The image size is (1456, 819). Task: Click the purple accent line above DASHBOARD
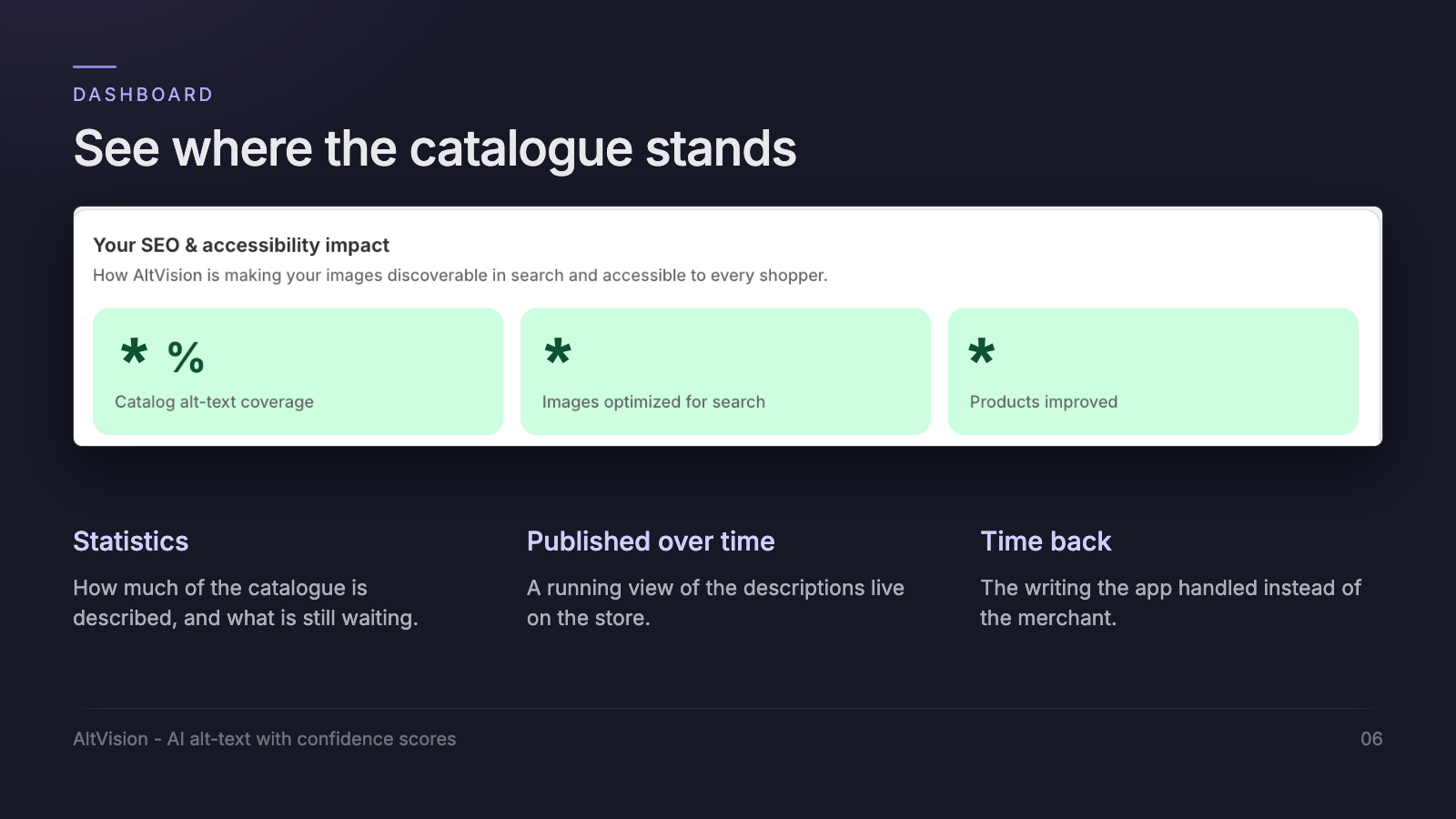point(95,66)
